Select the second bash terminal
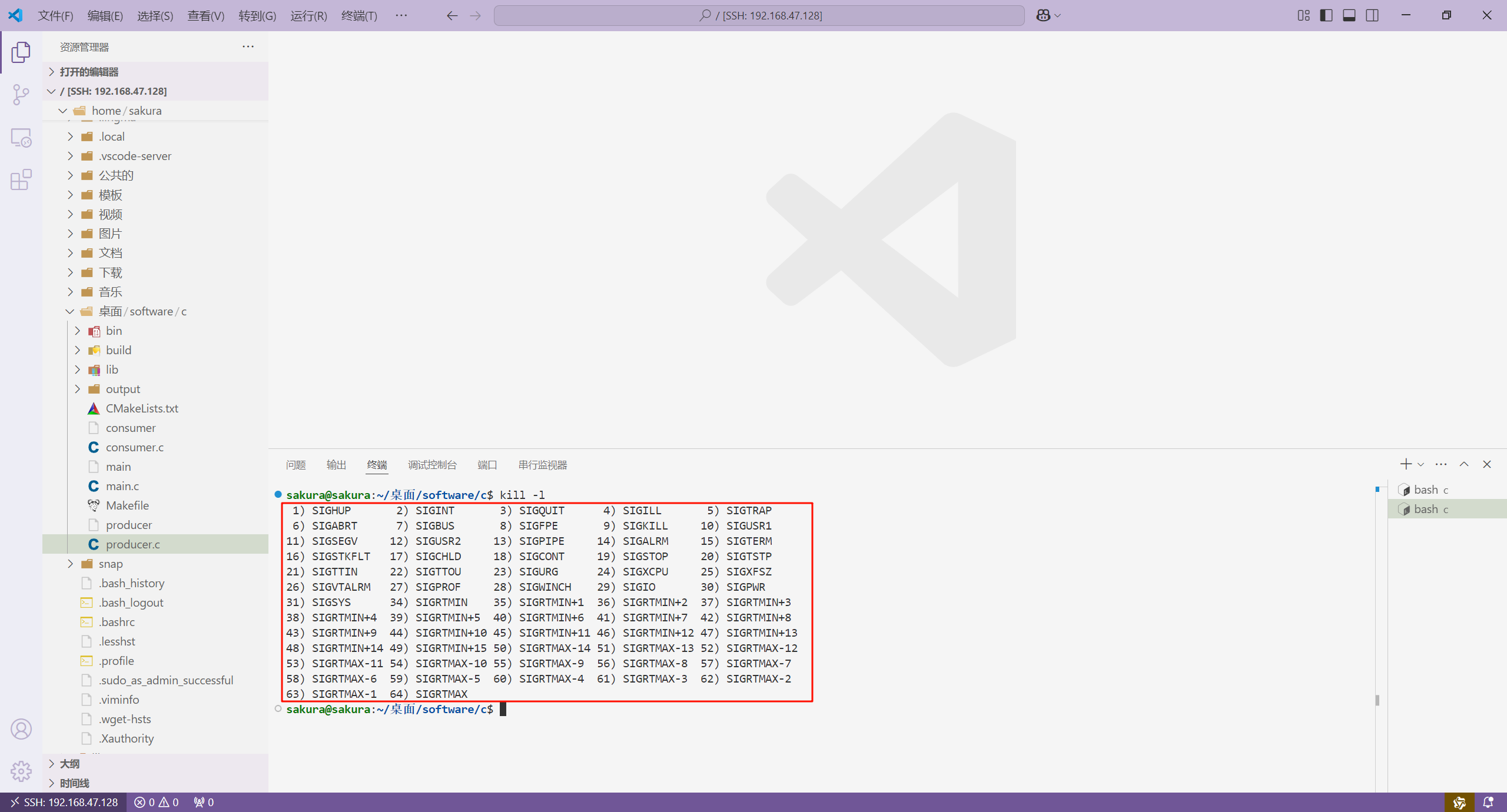1507x812 pixels. click(1448, 509)
